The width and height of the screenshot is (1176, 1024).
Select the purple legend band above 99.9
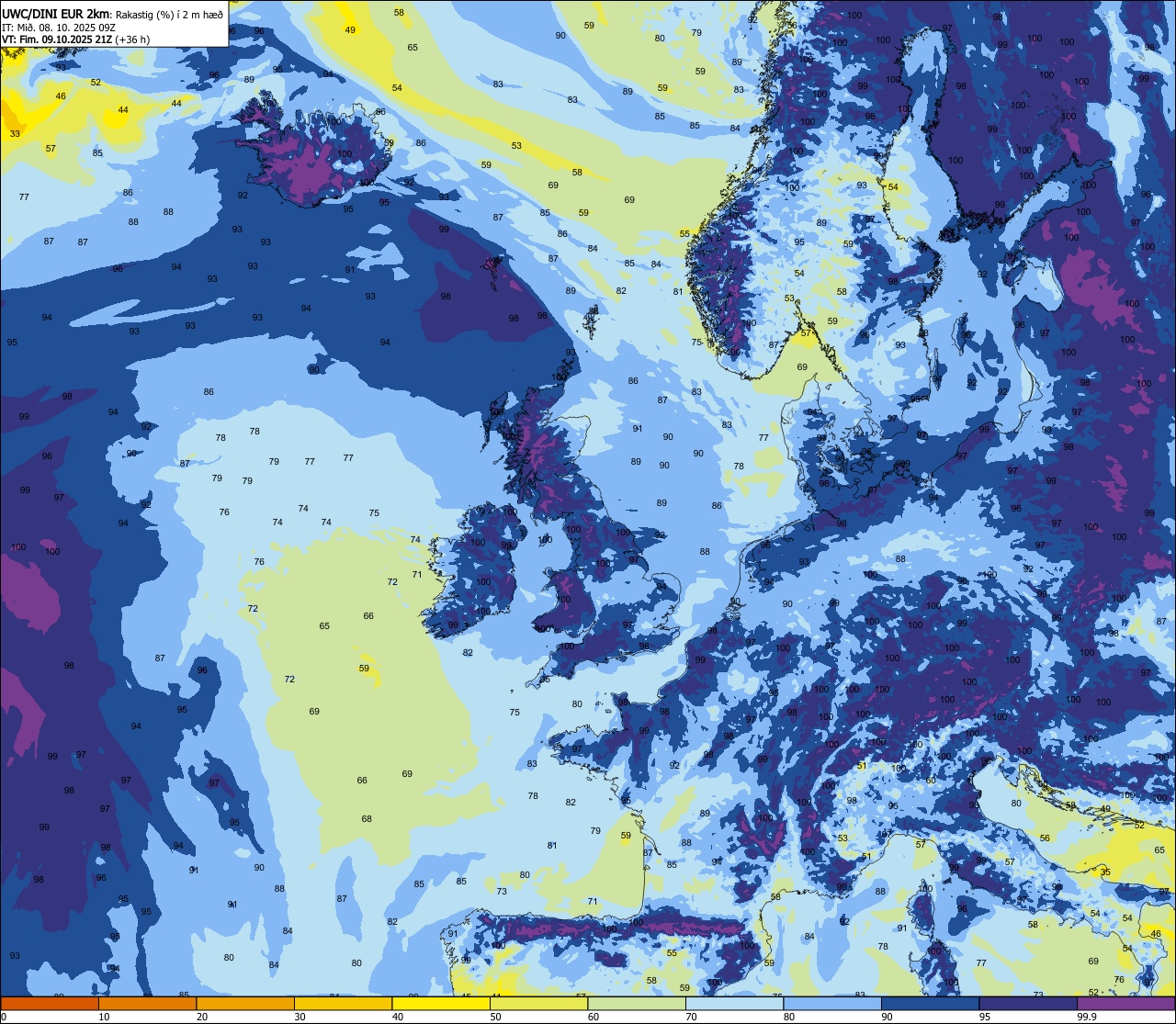pos(1125,1003)
